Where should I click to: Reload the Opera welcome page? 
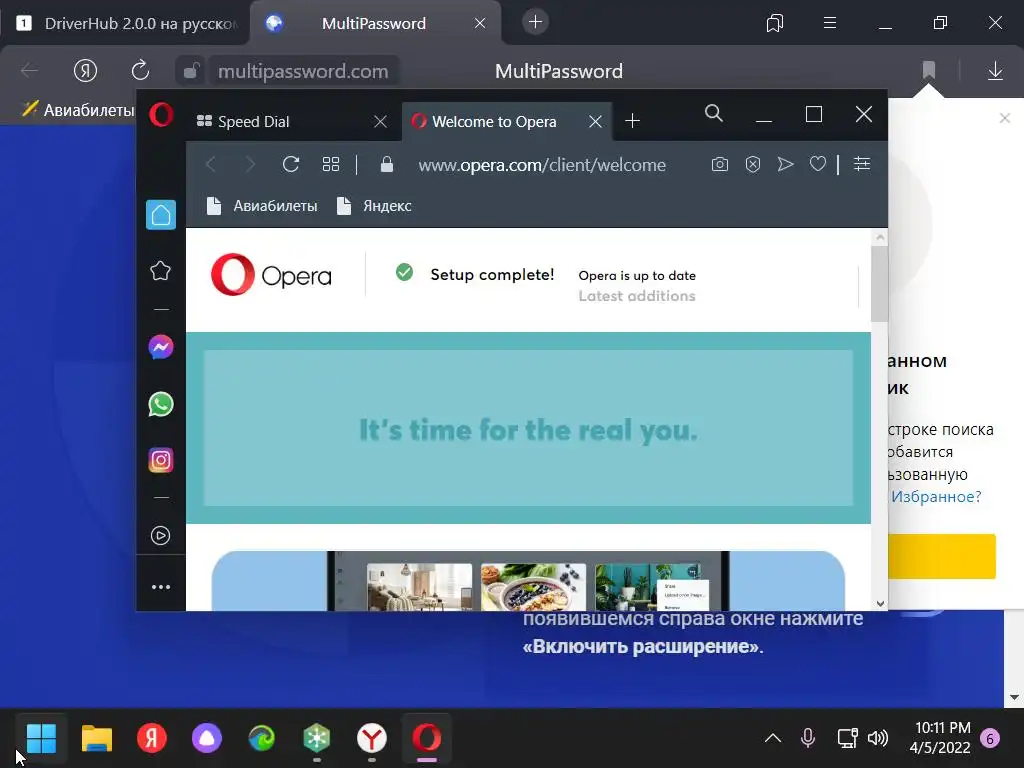point(291,164)
